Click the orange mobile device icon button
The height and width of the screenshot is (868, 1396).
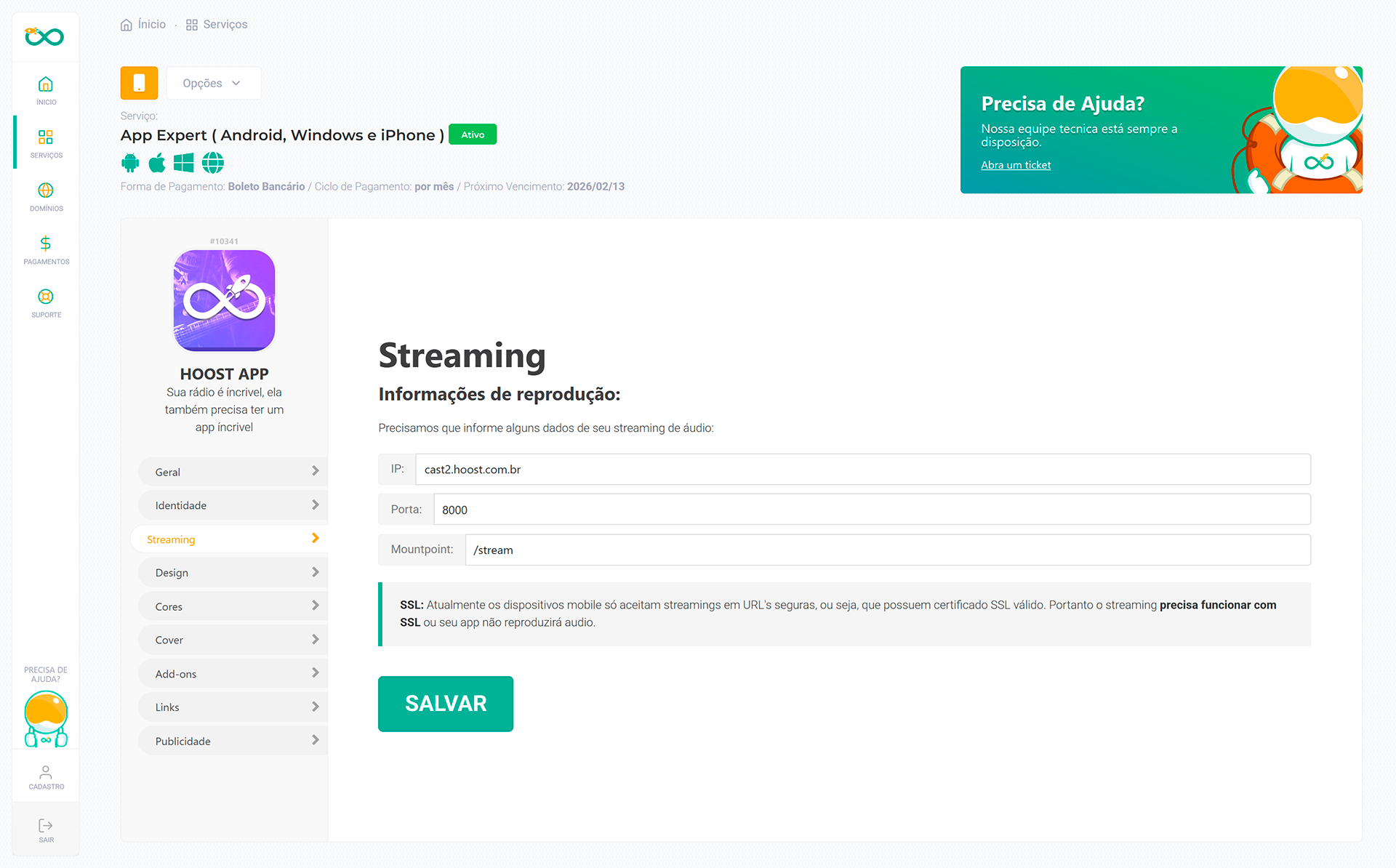click(x=139, y=83)
